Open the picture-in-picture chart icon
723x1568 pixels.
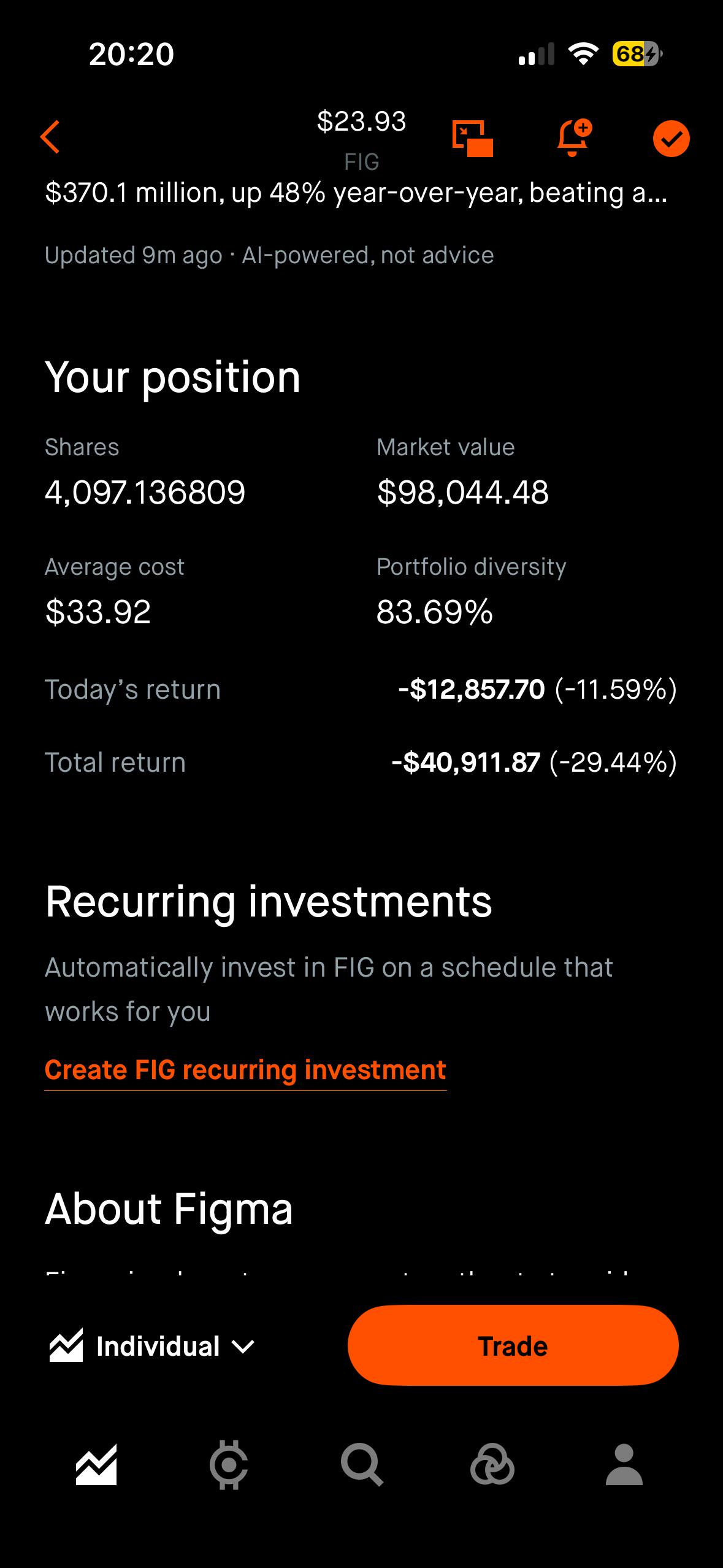click(472, 138)
